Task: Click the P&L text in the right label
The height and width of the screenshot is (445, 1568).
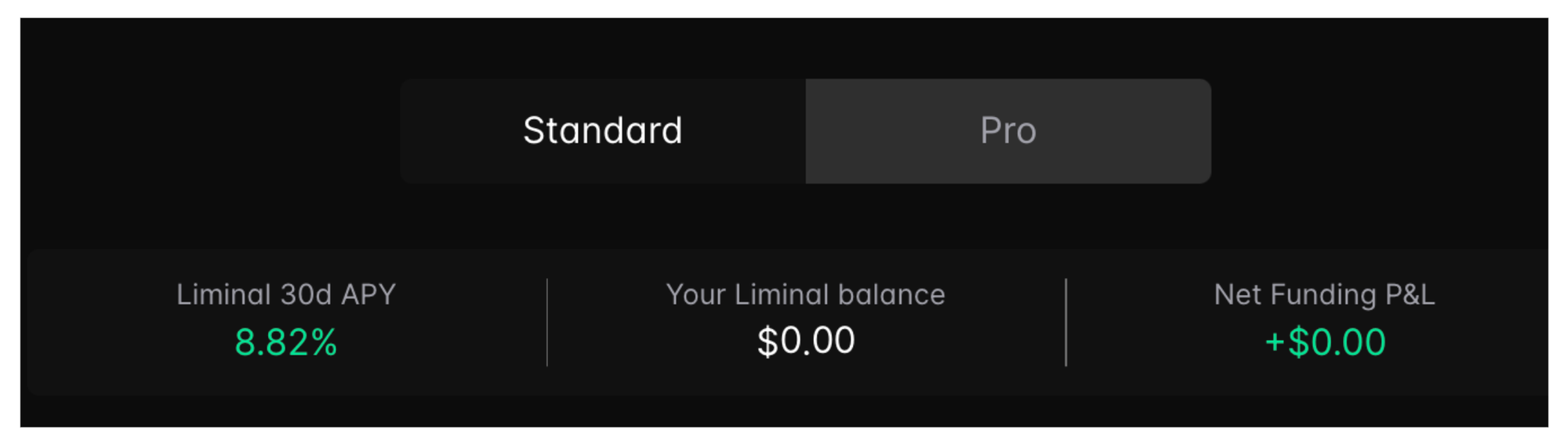Action: [x=1410, y=294]
